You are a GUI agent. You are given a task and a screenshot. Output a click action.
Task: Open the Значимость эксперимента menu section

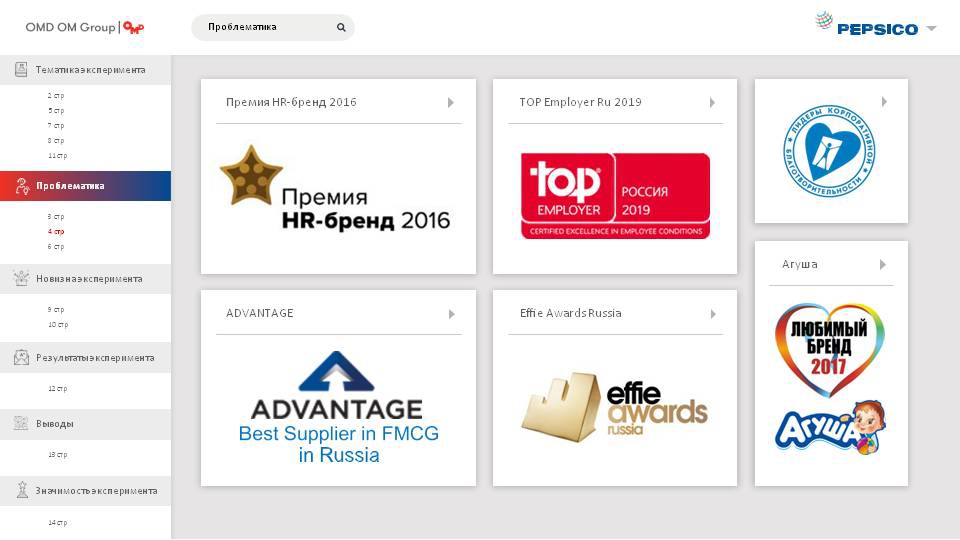[86, 490]
